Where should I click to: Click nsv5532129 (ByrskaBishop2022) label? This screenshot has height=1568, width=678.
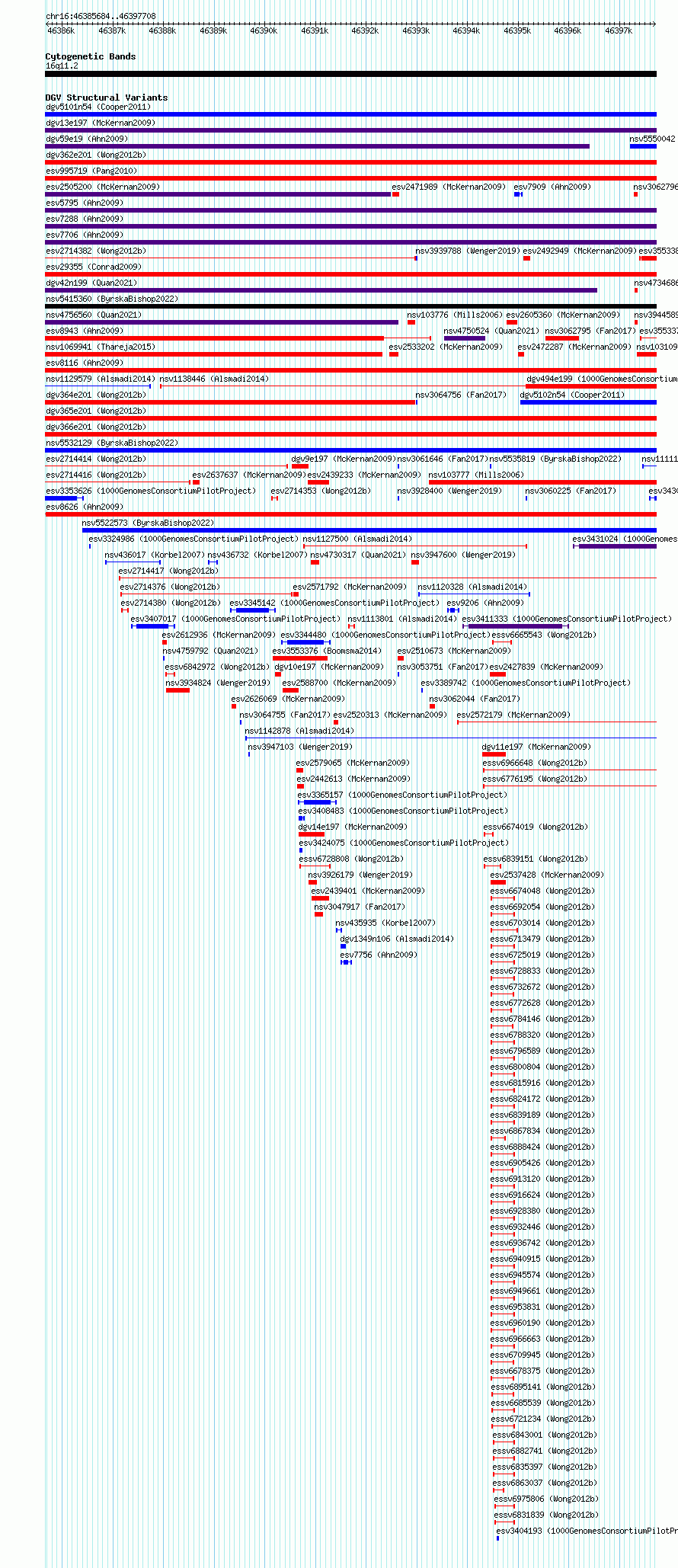click(111, 443)
